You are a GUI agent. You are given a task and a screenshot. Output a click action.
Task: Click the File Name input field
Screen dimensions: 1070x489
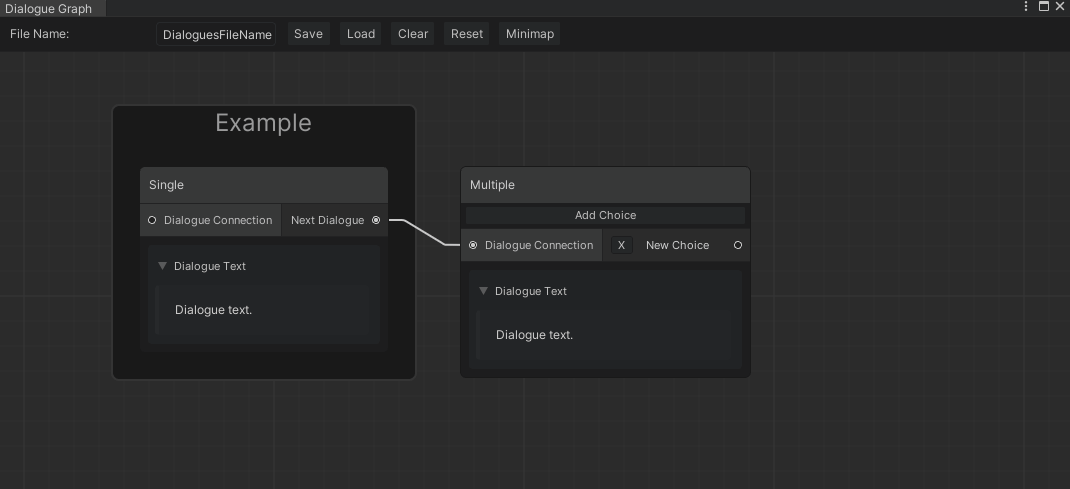click(217, 34)
